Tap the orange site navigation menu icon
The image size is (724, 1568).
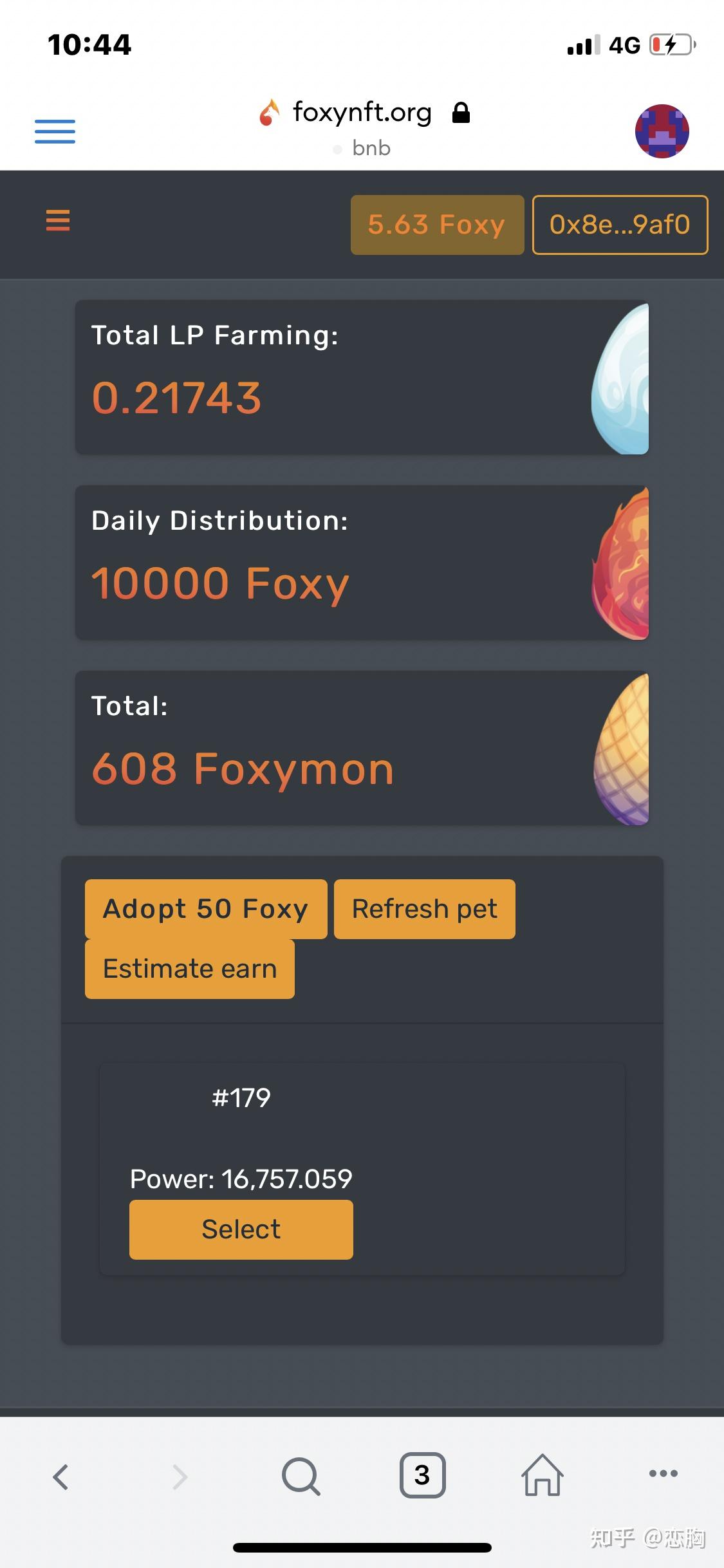pyautogui.click(x=58, y=221)
